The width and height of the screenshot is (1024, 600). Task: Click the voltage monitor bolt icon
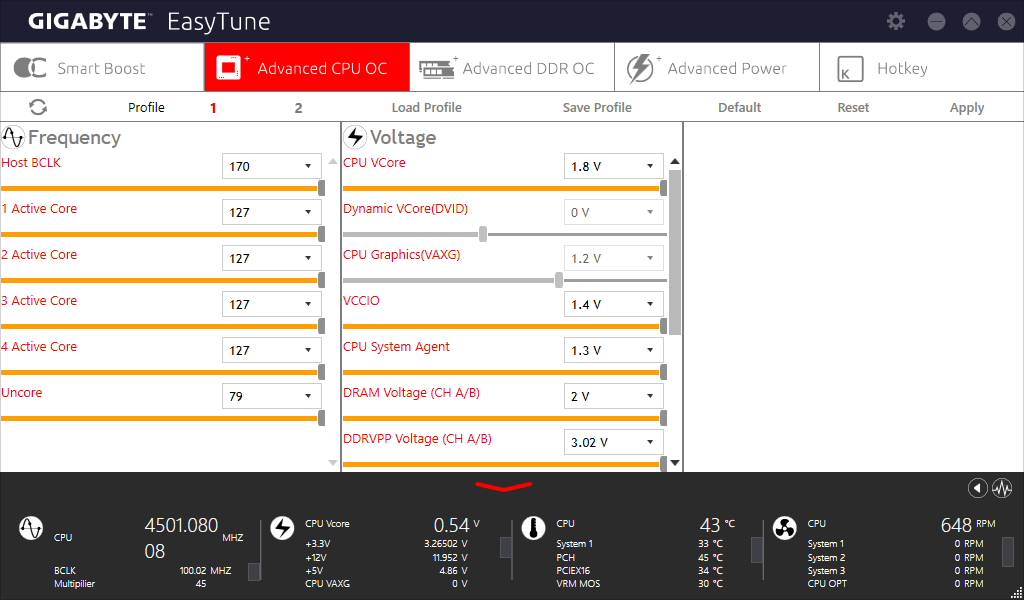tap(282, 528)
